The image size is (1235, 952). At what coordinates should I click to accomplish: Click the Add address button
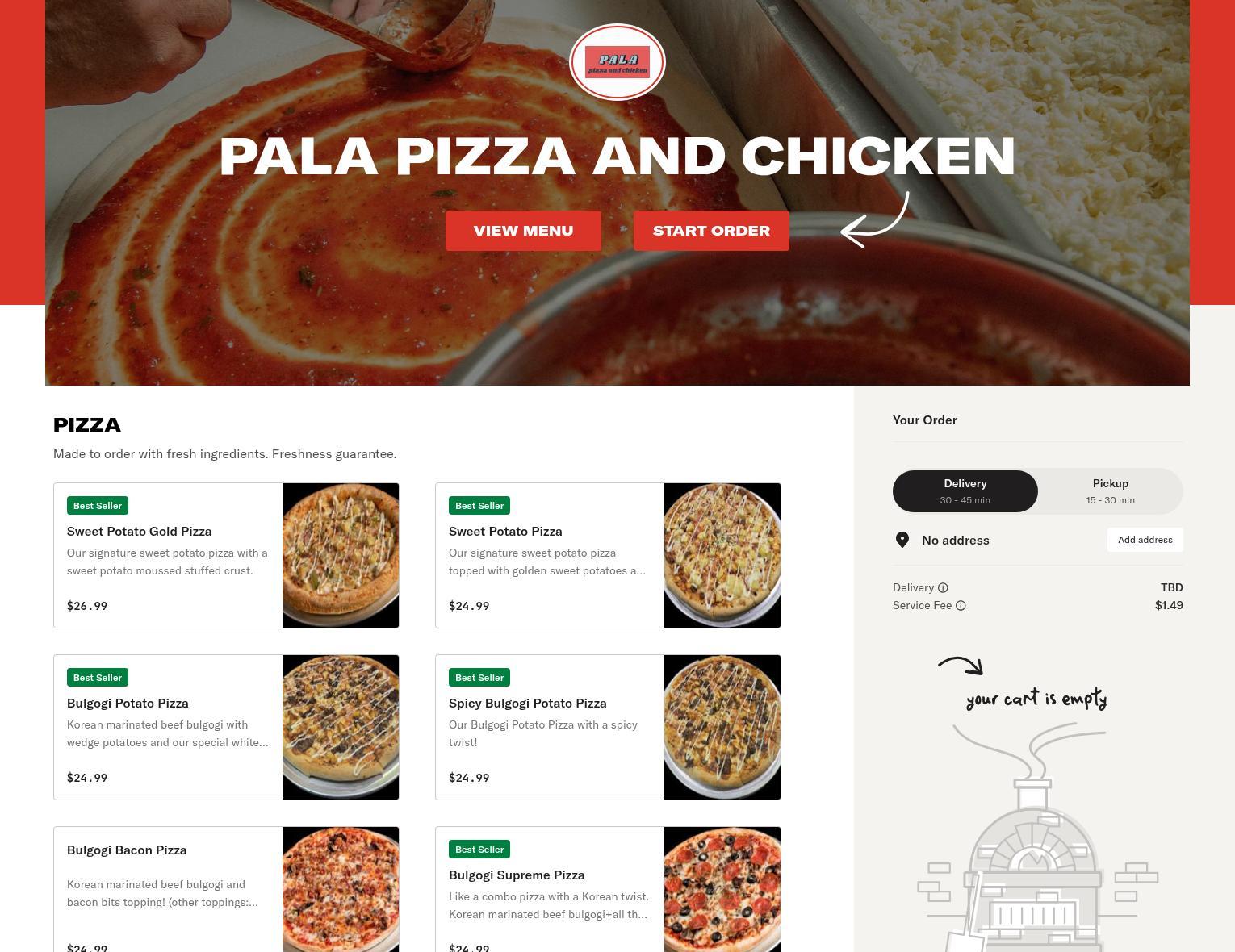coord(1145,540)
